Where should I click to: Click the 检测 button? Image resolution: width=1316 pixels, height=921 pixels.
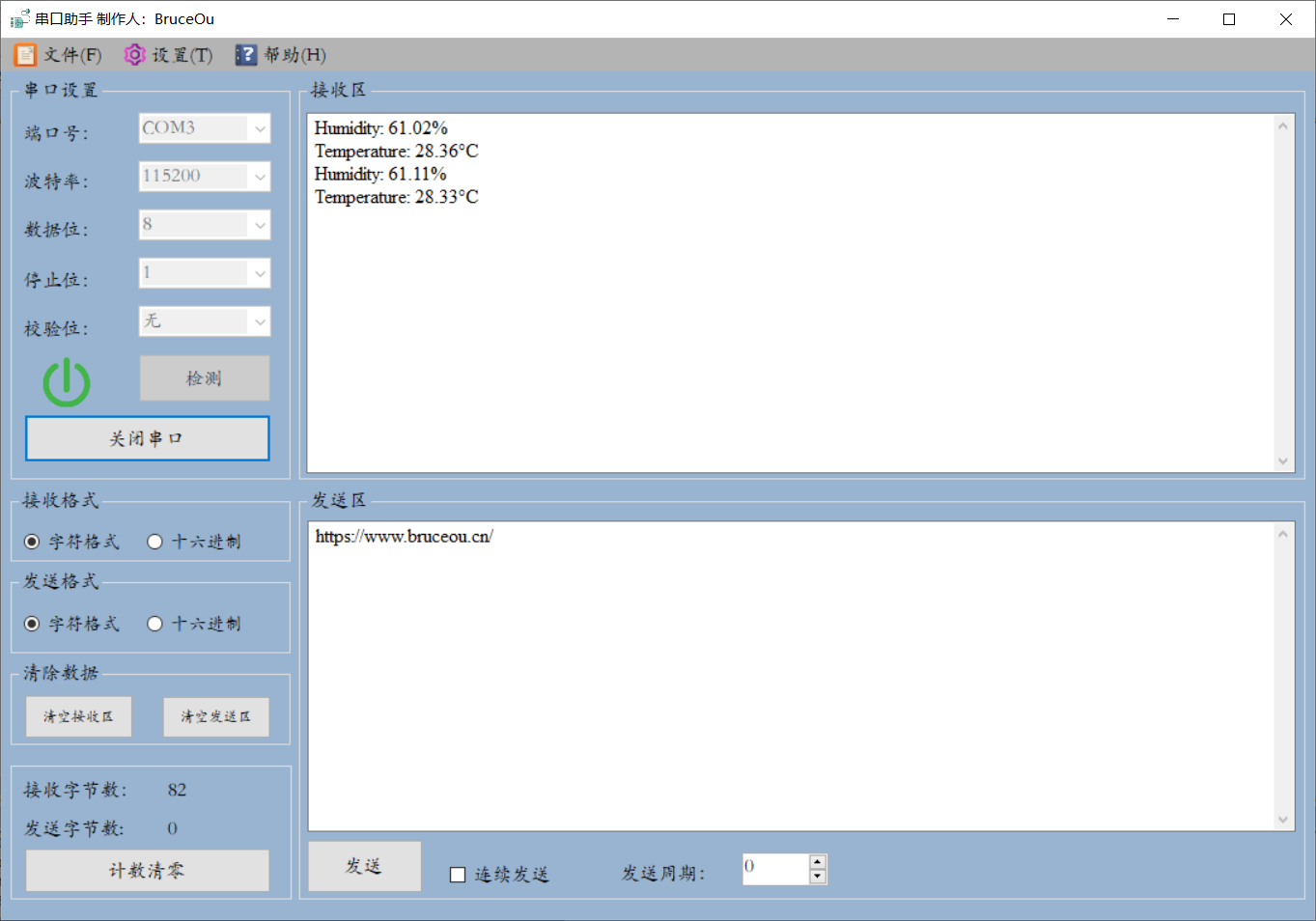coord(205,378)
